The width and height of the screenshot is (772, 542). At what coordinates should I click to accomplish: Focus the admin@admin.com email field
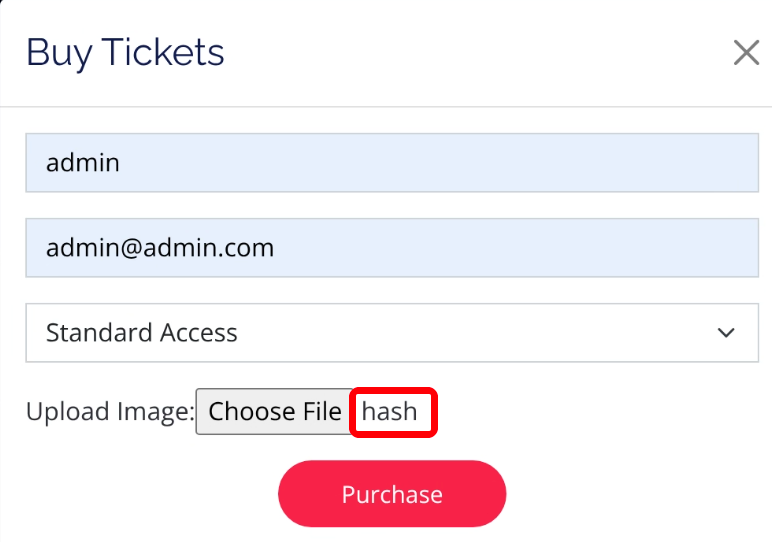(391, 248)
